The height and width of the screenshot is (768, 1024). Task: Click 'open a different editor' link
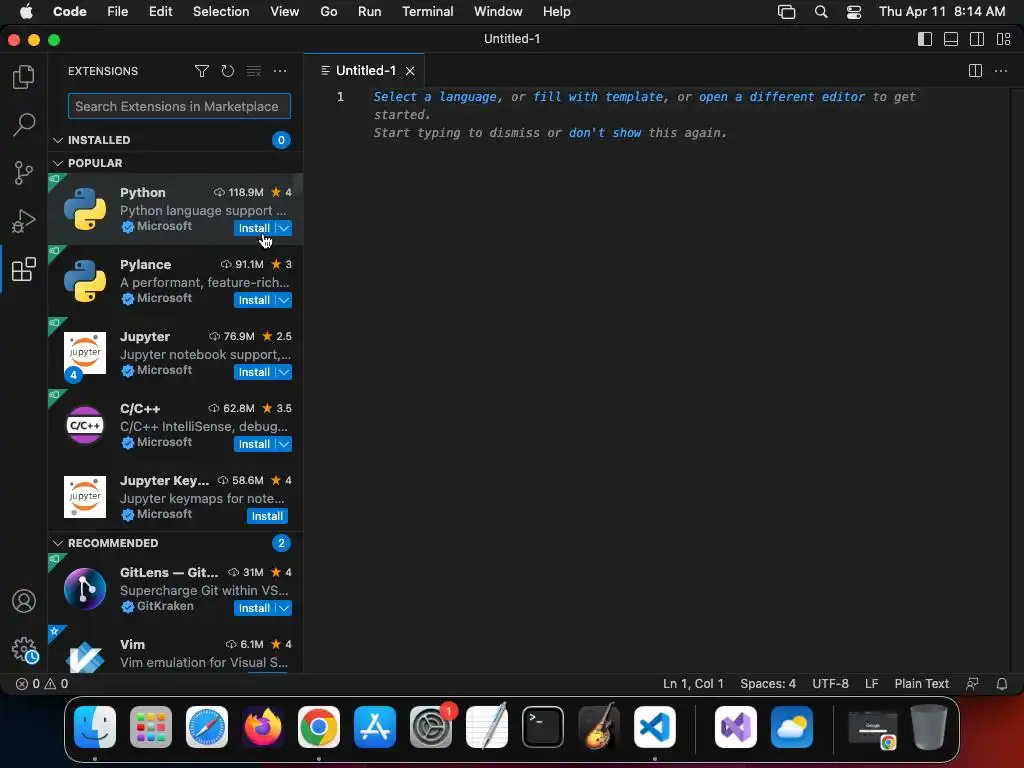point(782,97)
